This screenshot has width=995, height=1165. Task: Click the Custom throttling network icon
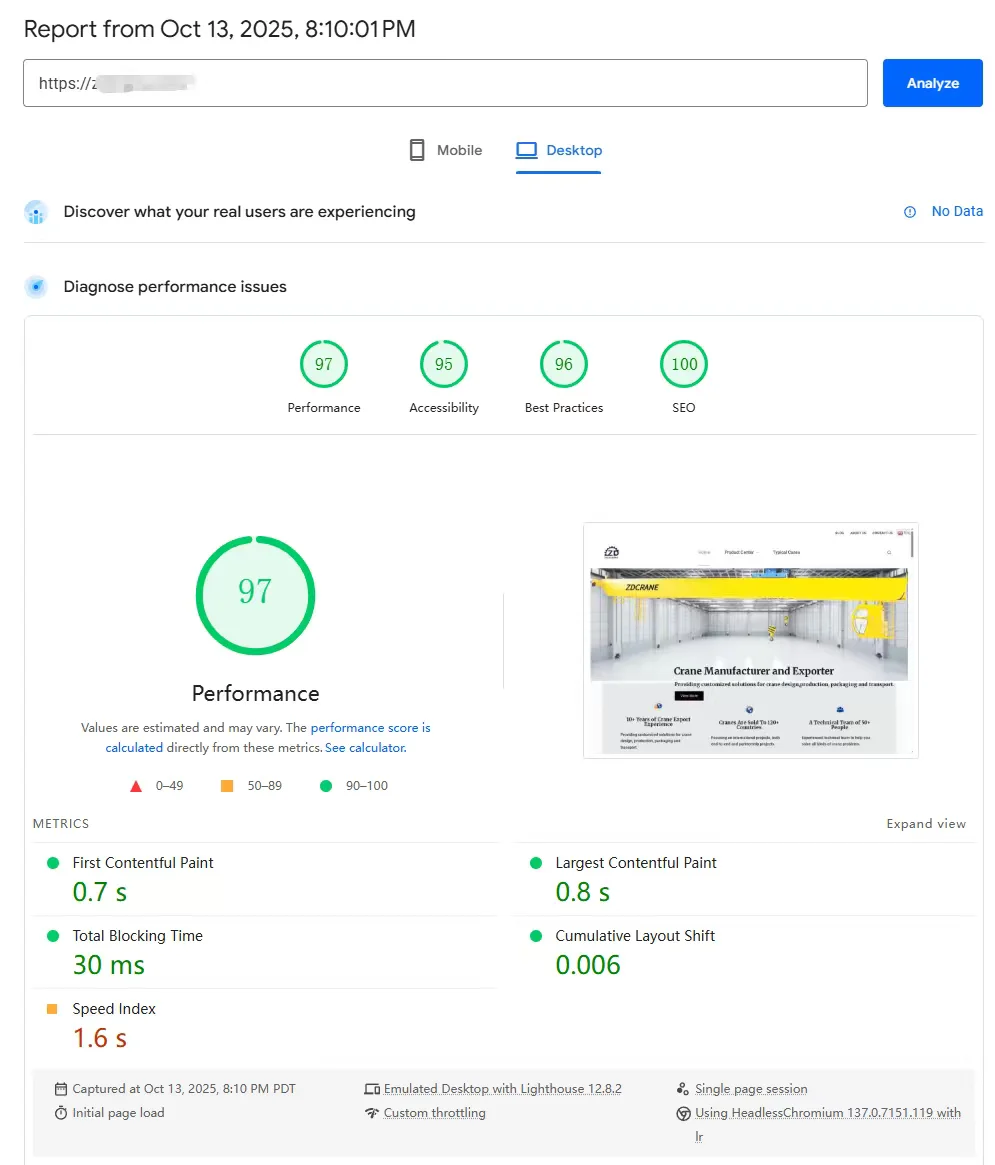[x=372, y=1113]
